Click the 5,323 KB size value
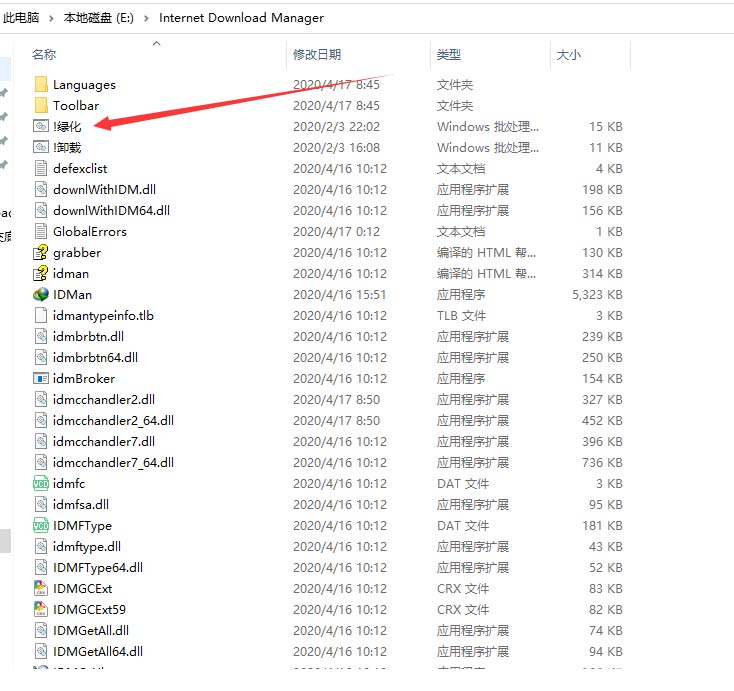Screen dimensions: 734x691 [x=597, y=294]
